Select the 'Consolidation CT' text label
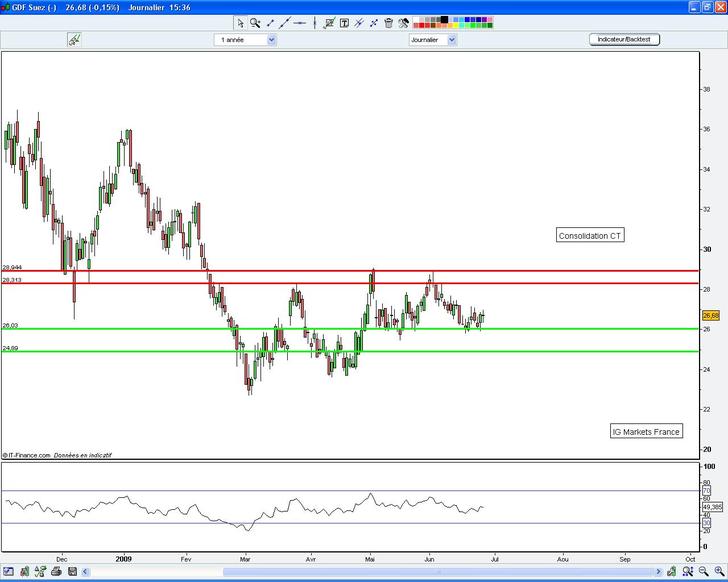 pyautogui.click(x=590, y=236)
